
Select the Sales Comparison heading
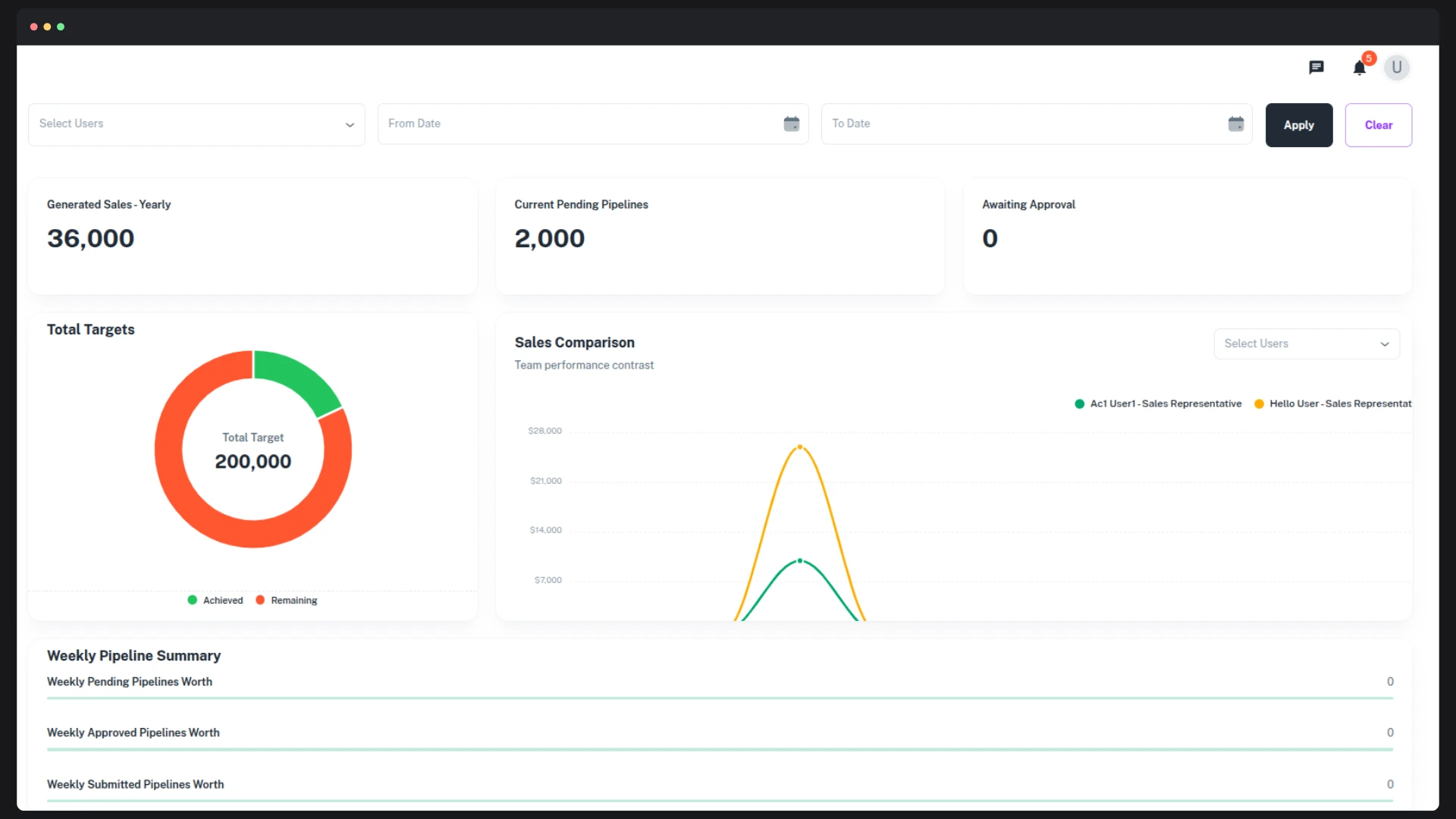575,342
